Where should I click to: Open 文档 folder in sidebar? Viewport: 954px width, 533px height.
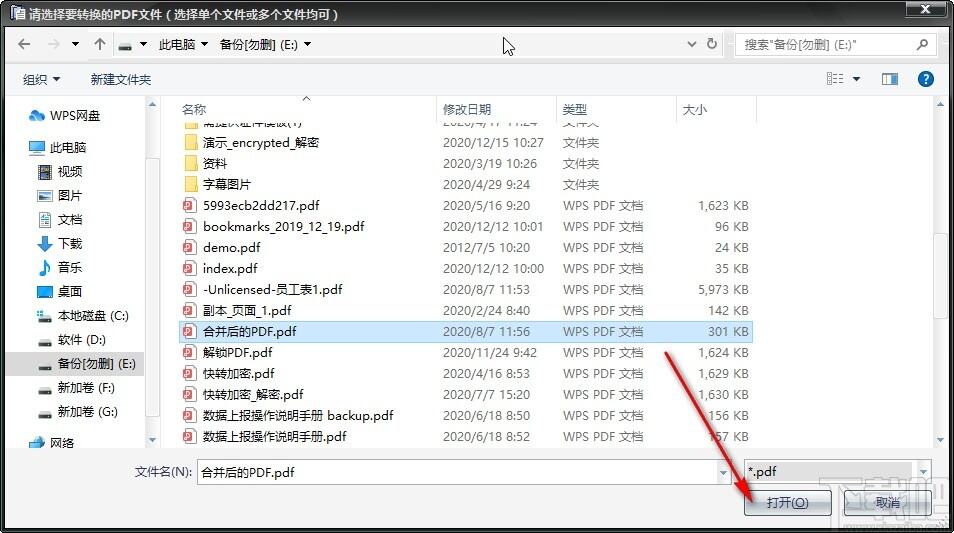pyautogui.click(x=60, y=220)
